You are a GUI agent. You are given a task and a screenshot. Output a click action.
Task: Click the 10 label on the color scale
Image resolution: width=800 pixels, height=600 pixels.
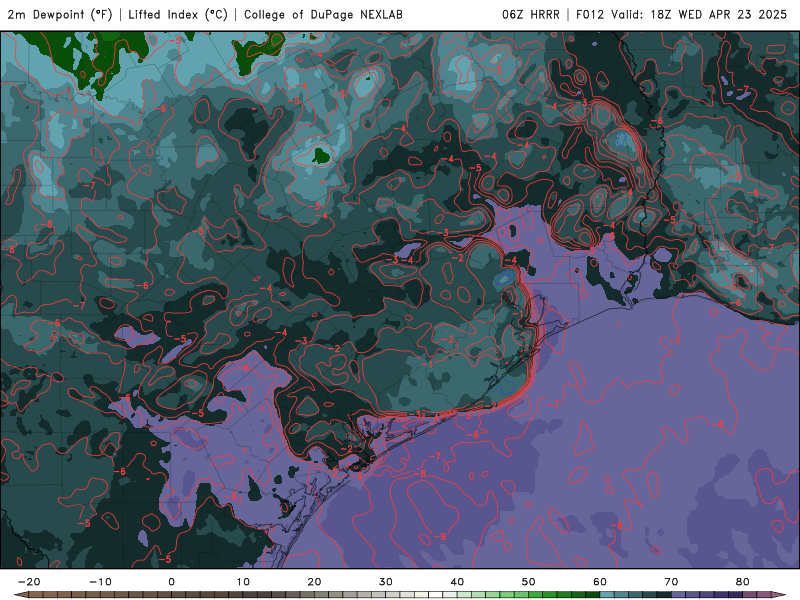(x=243, y=582)
